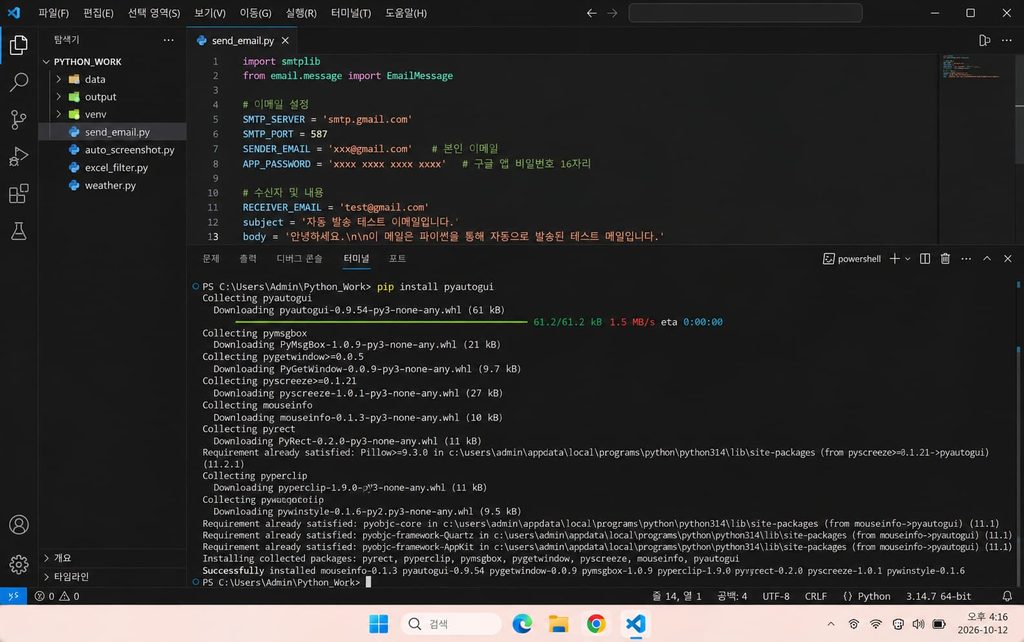The image size is (1024, 642).
Task: Open weather.py in the explorer
Action: (112, 185)
